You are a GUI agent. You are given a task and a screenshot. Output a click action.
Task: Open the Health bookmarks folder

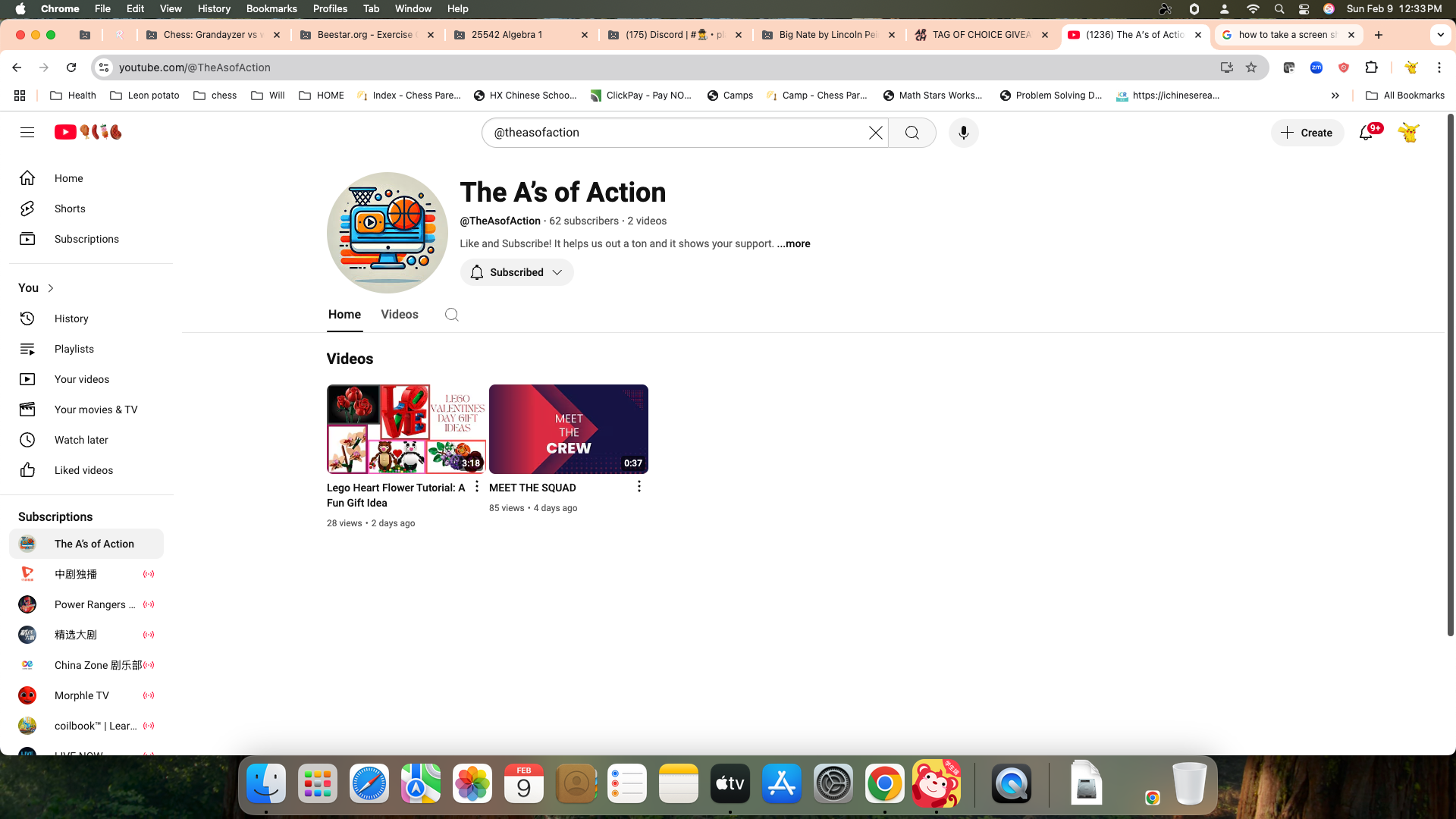(x=73, y=96)
